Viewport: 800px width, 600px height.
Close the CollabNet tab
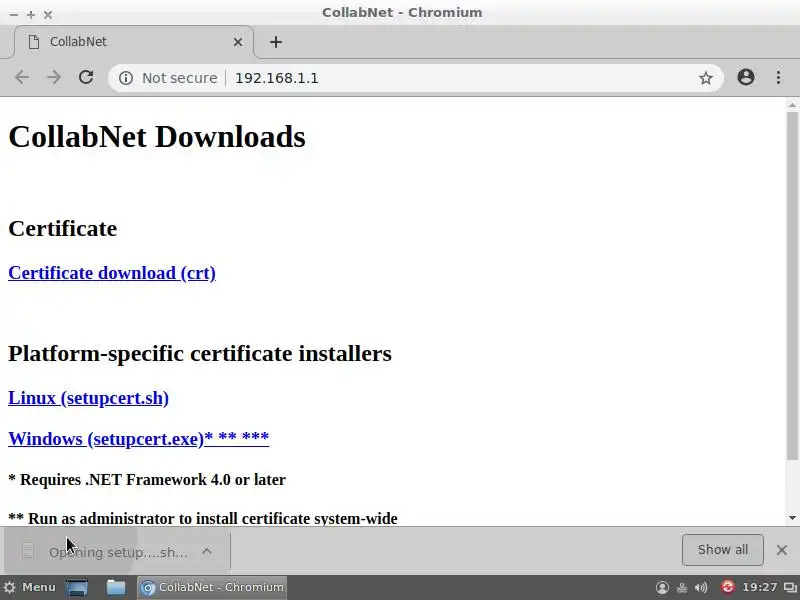pos(238,42)
